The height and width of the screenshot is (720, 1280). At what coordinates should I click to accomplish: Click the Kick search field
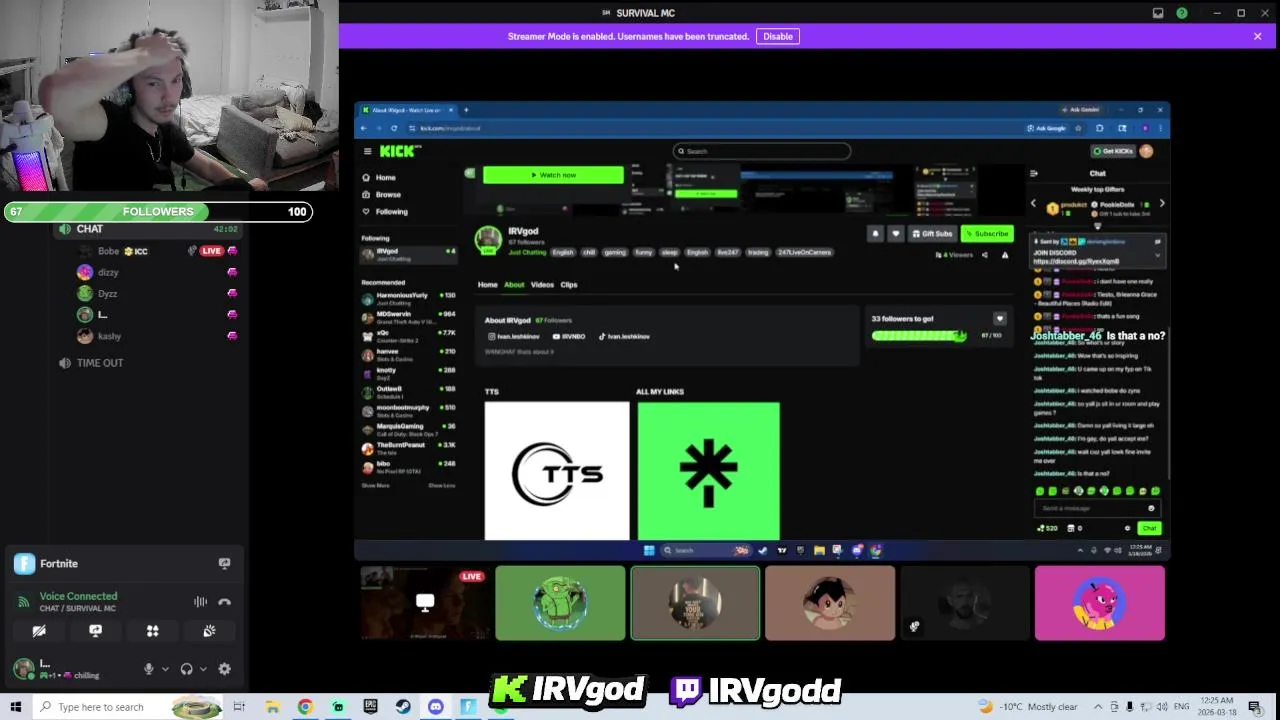[x=762, y=151]
